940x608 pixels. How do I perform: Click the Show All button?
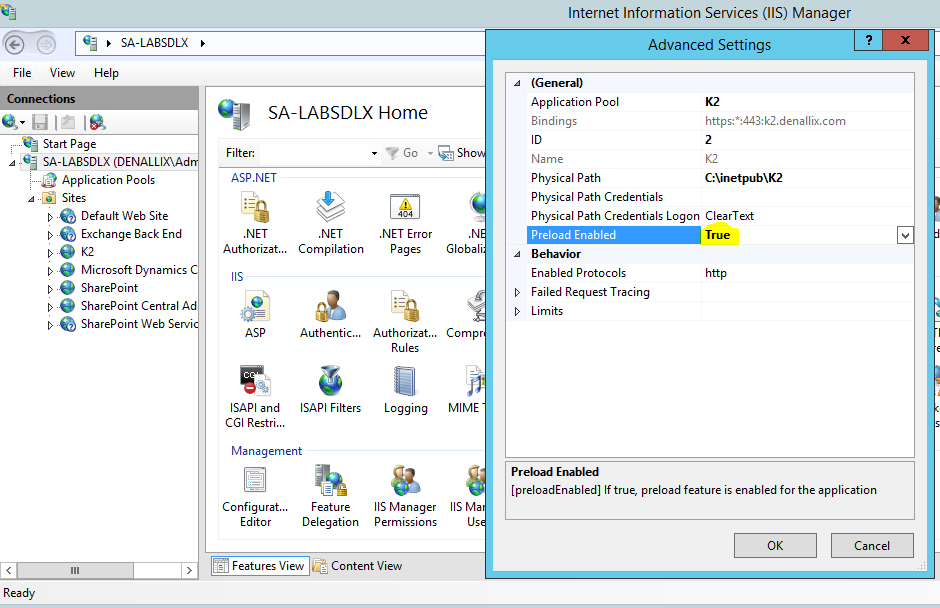462,153
